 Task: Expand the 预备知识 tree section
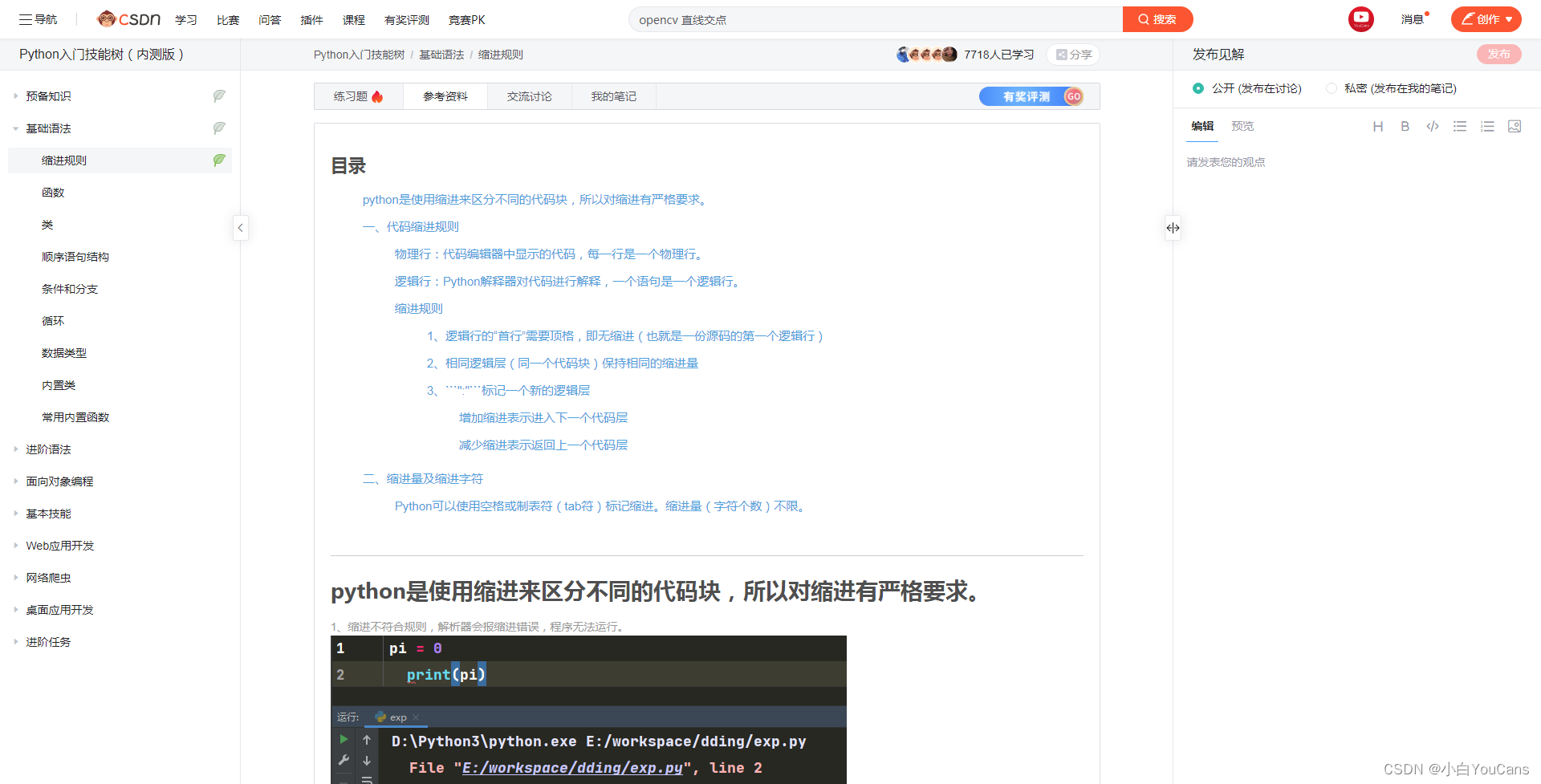pyautogui.click(x=16, y=96)
